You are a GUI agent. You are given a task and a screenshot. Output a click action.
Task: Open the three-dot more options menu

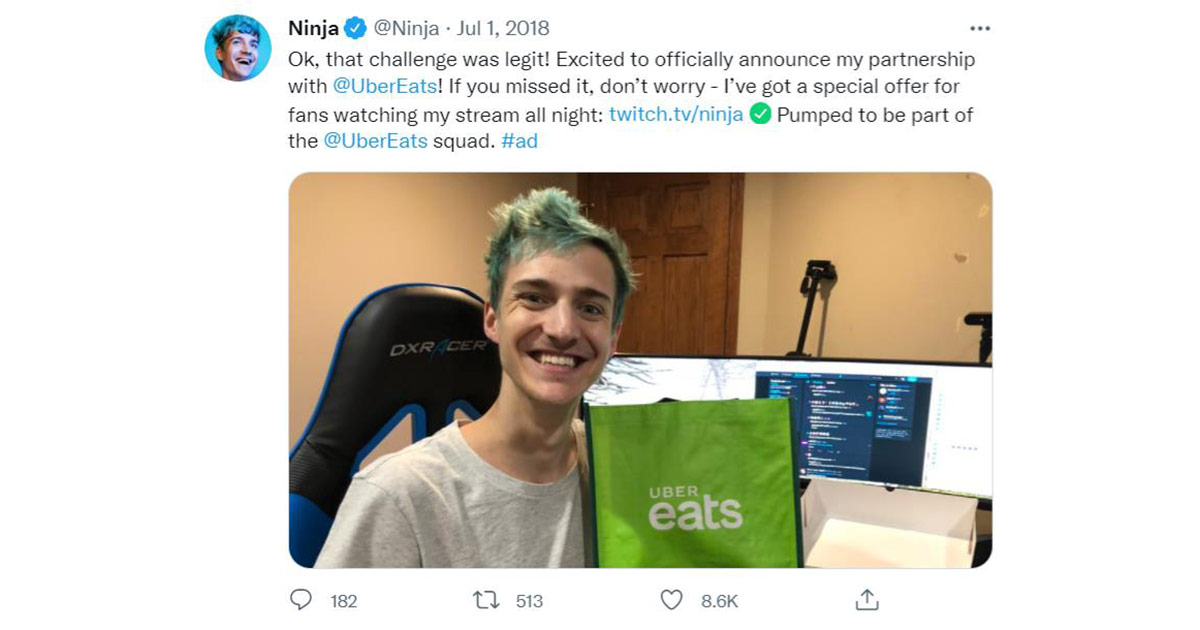tap(981, 28)
